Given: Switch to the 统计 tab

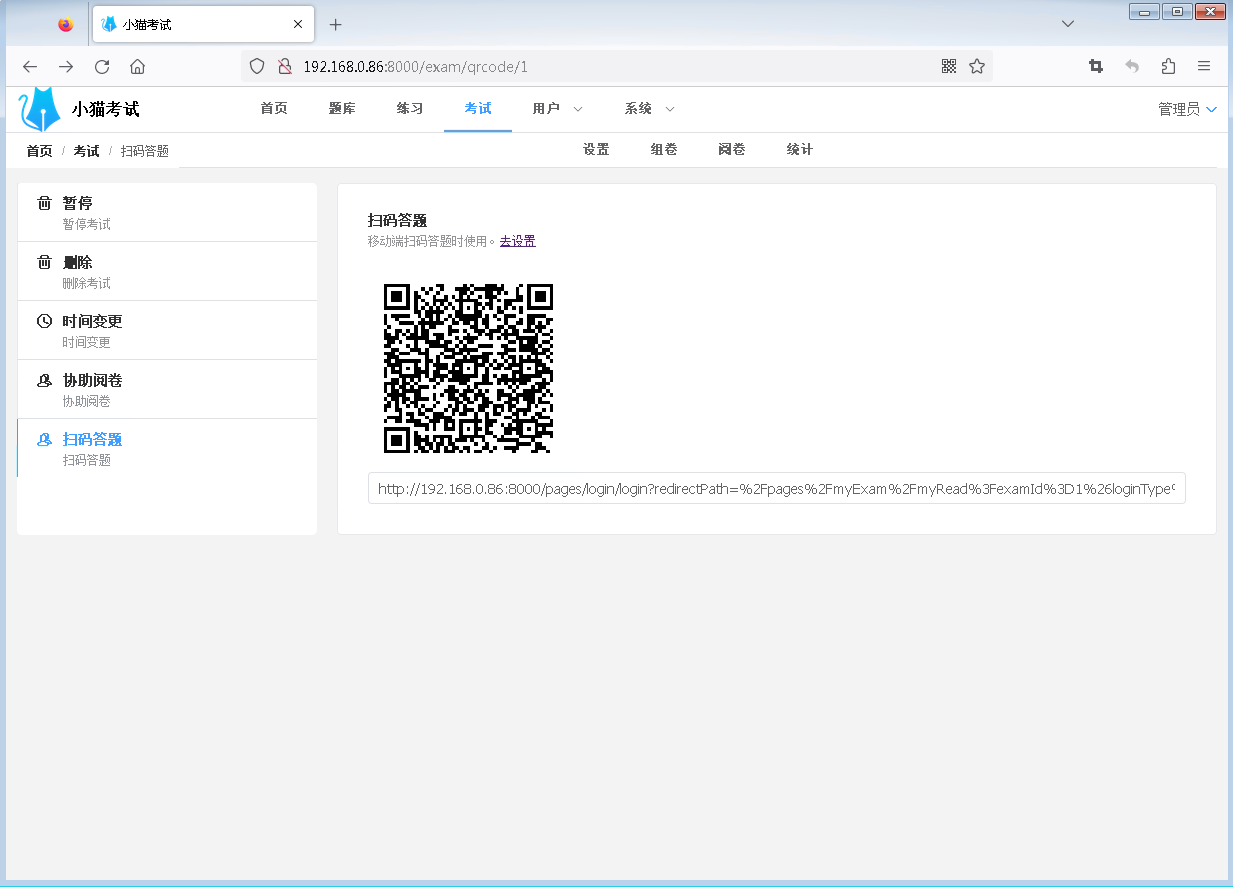Looking at the screenshot, I should 799,149.
